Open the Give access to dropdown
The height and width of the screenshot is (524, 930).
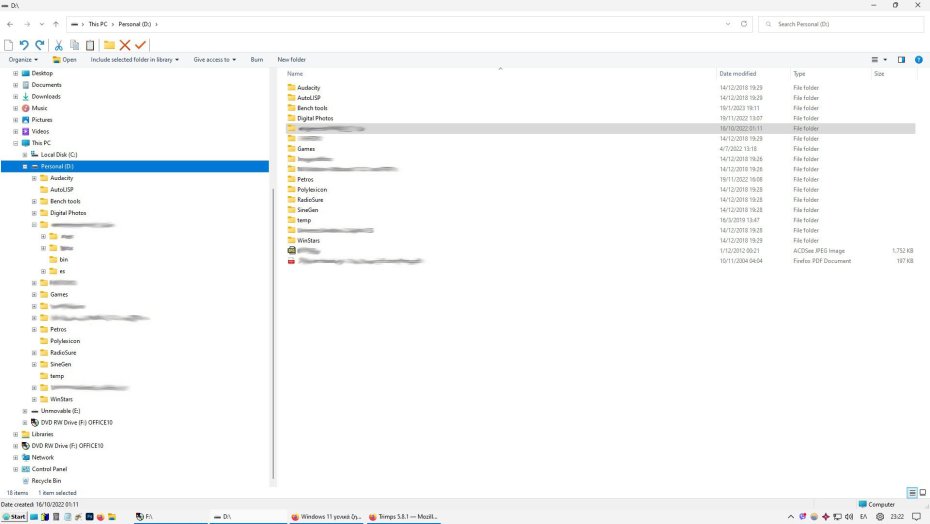coord(215,60)
